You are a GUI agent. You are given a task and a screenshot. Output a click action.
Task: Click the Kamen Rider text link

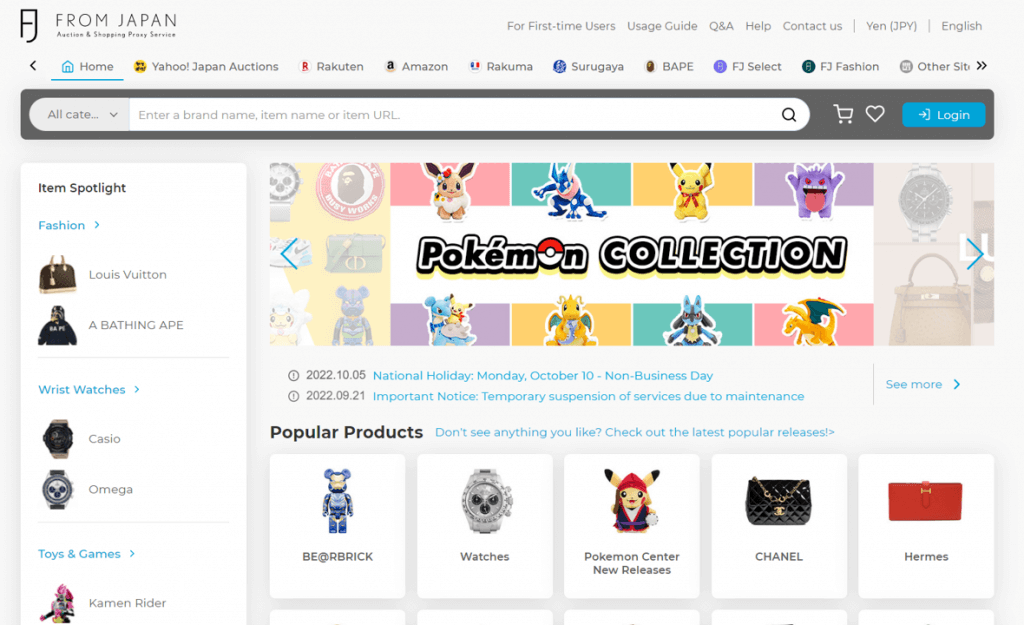point(127,603)
